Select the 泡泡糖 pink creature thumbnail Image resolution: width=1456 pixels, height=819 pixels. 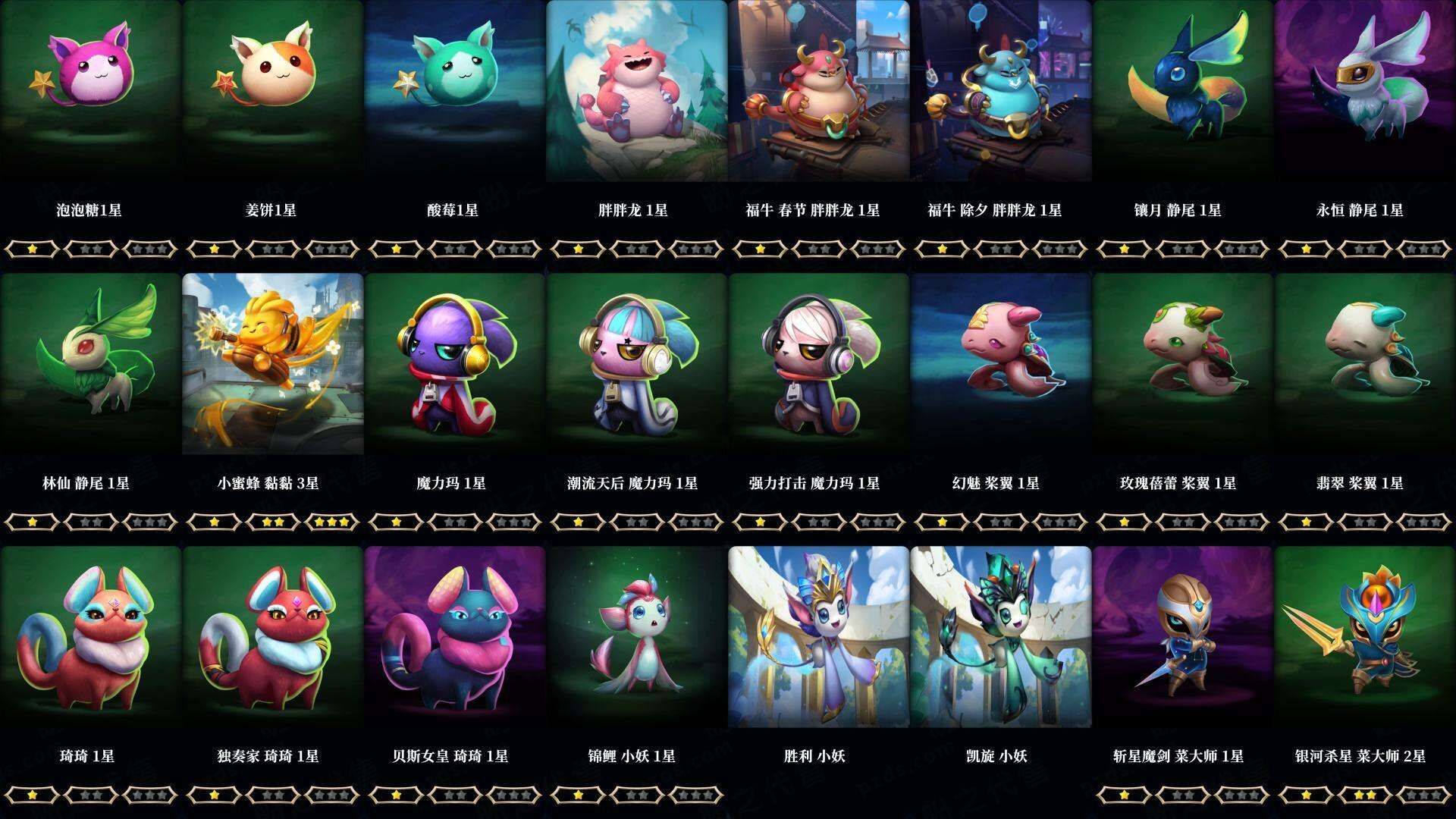click(90, 91)
